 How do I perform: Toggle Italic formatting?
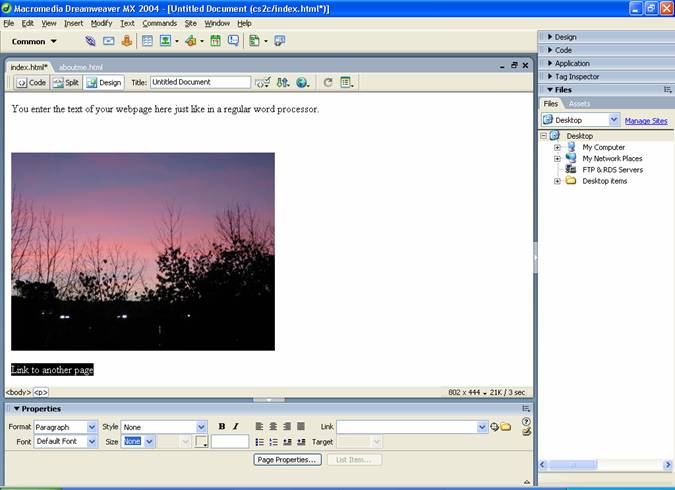tap(235, 426)
